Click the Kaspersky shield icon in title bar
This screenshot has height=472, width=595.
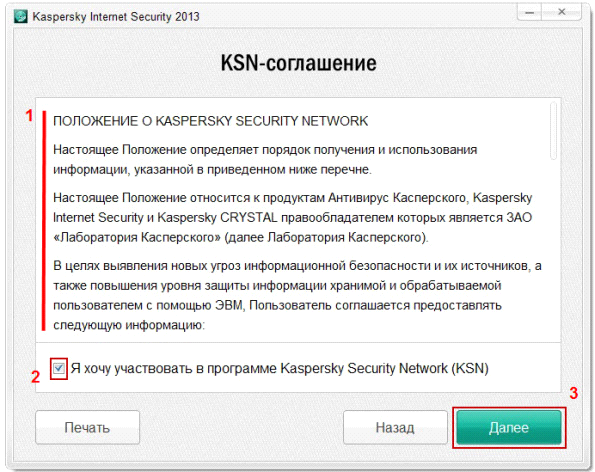20,17
